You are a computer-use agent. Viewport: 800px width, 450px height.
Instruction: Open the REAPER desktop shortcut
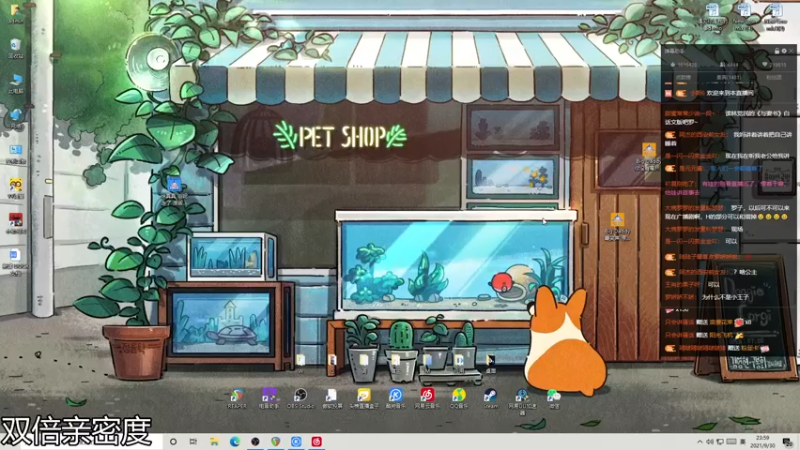click(x=237, y=398)
